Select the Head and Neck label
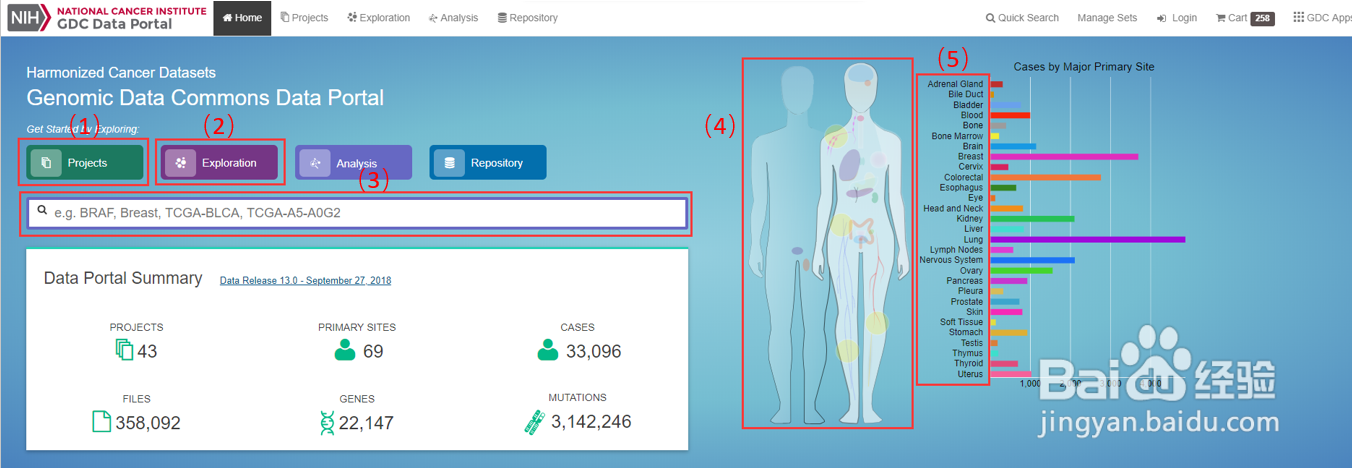 [953, 208]
